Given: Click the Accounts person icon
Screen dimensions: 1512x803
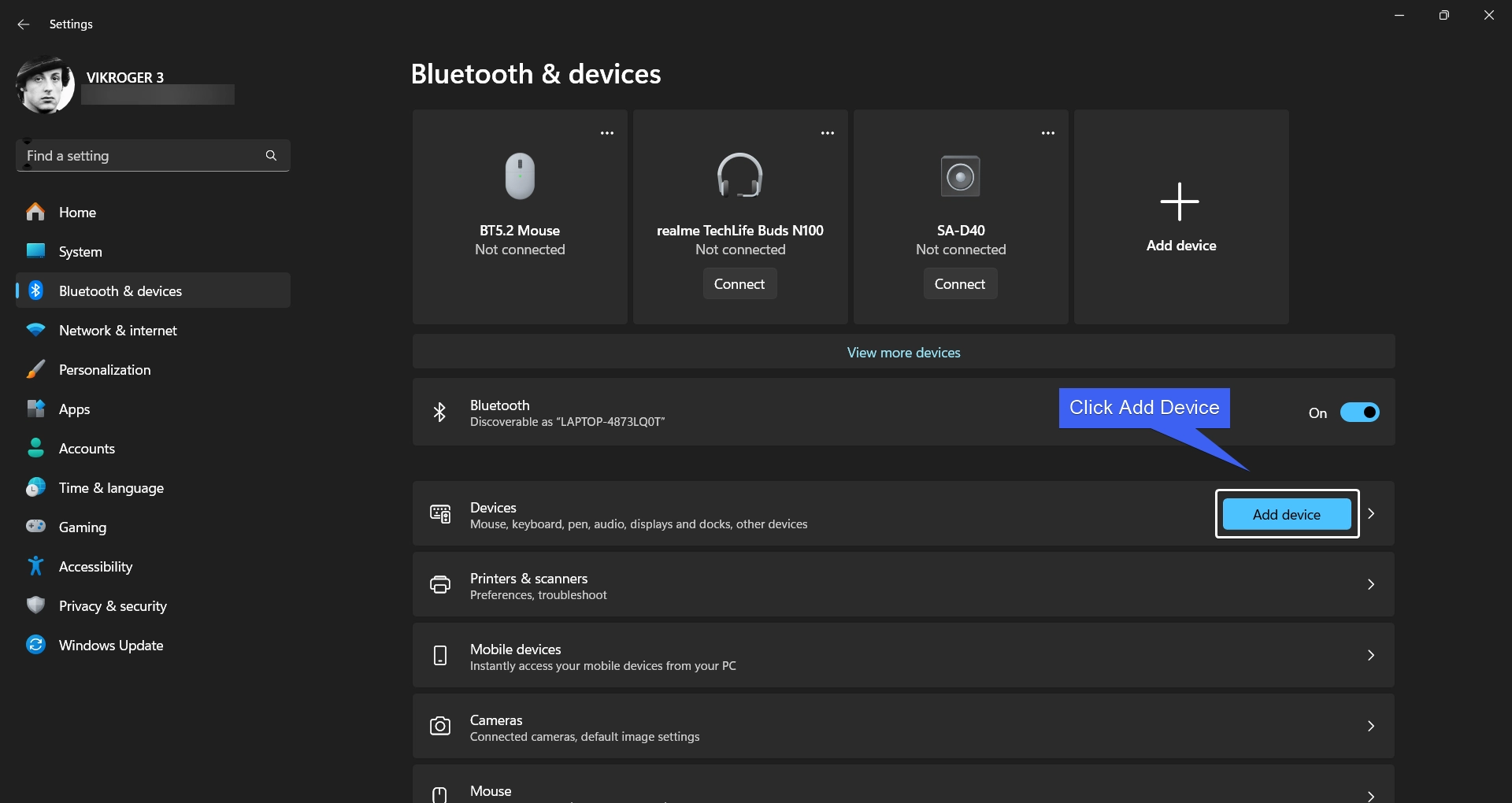Looking at the screenshot, I should (35, 448).
